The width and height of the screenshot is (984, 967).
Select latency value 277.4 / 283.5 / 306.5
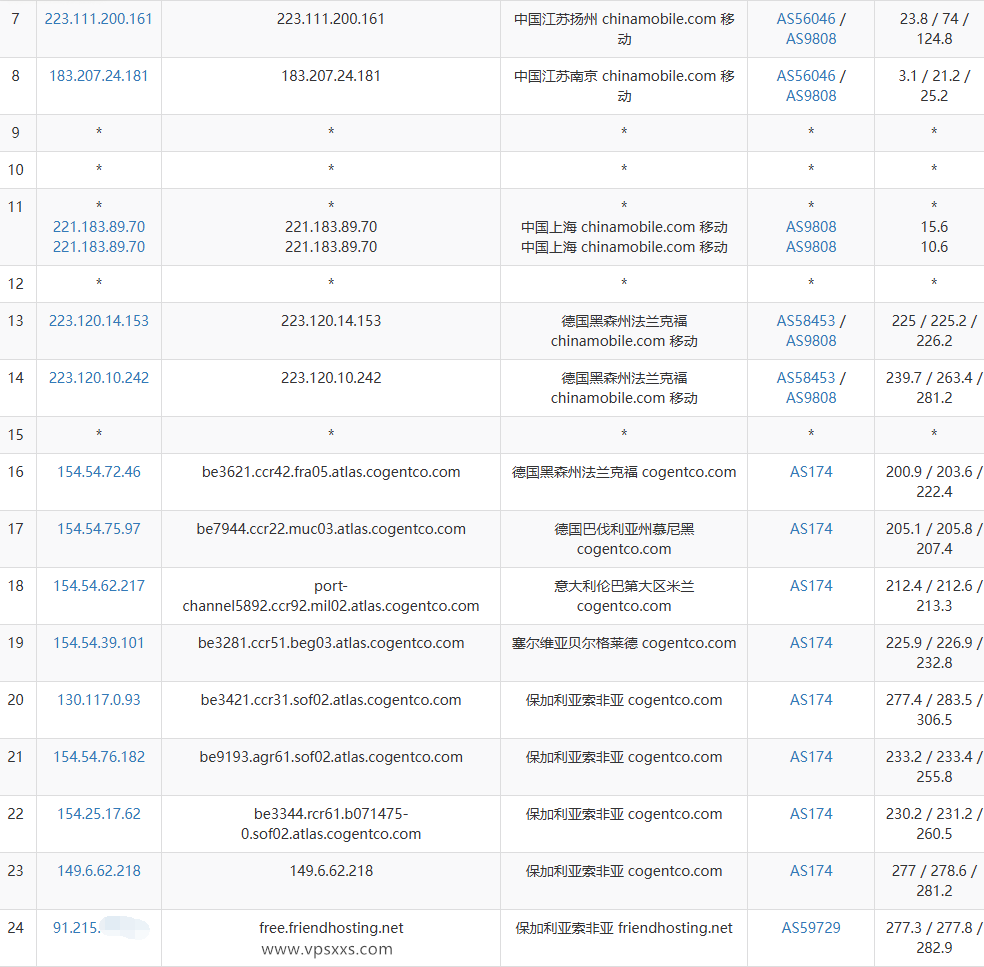934,710
